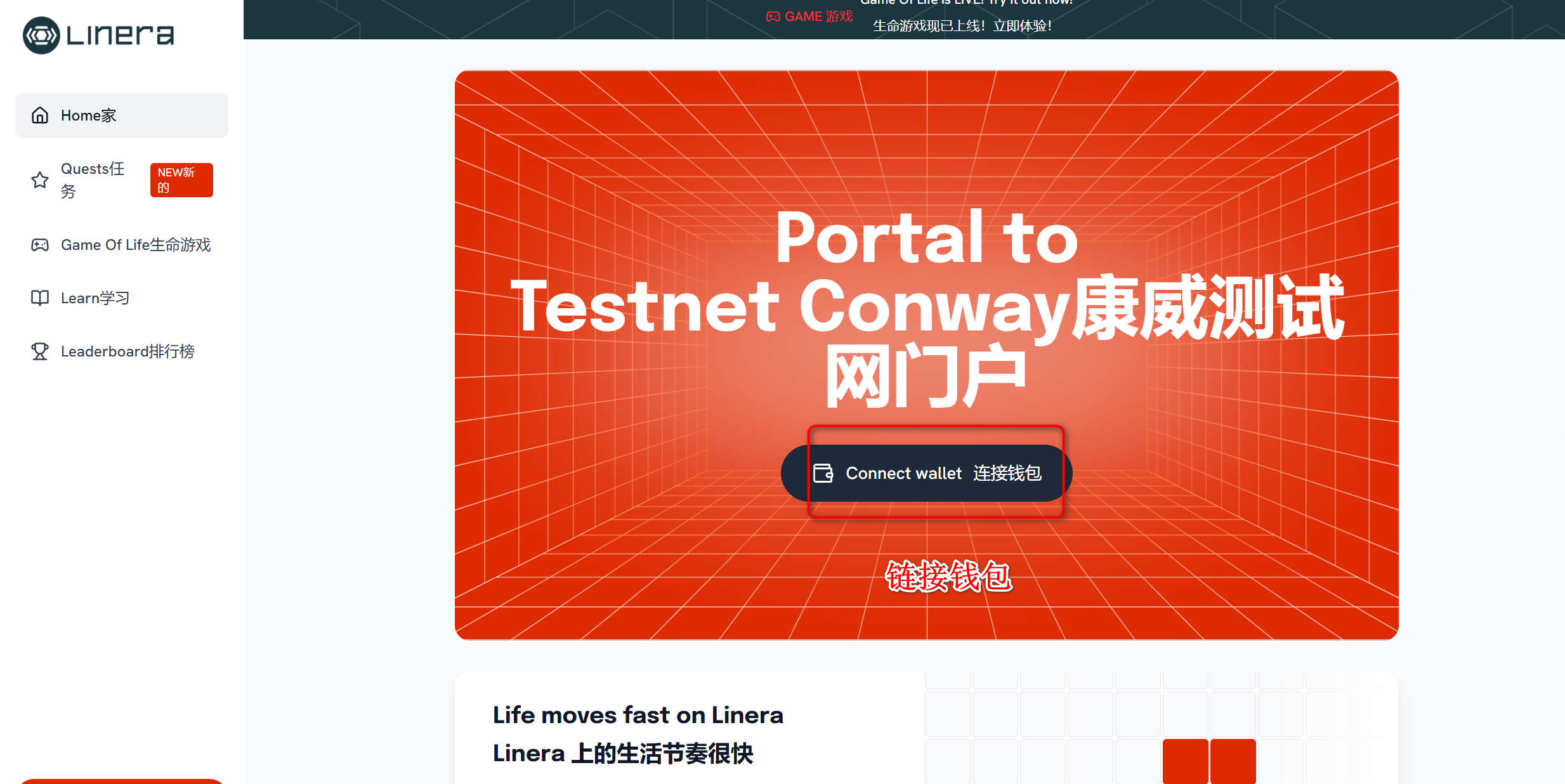Click the wallet icon in Connect button
1565x784 pixels.
tap(823, 473)
